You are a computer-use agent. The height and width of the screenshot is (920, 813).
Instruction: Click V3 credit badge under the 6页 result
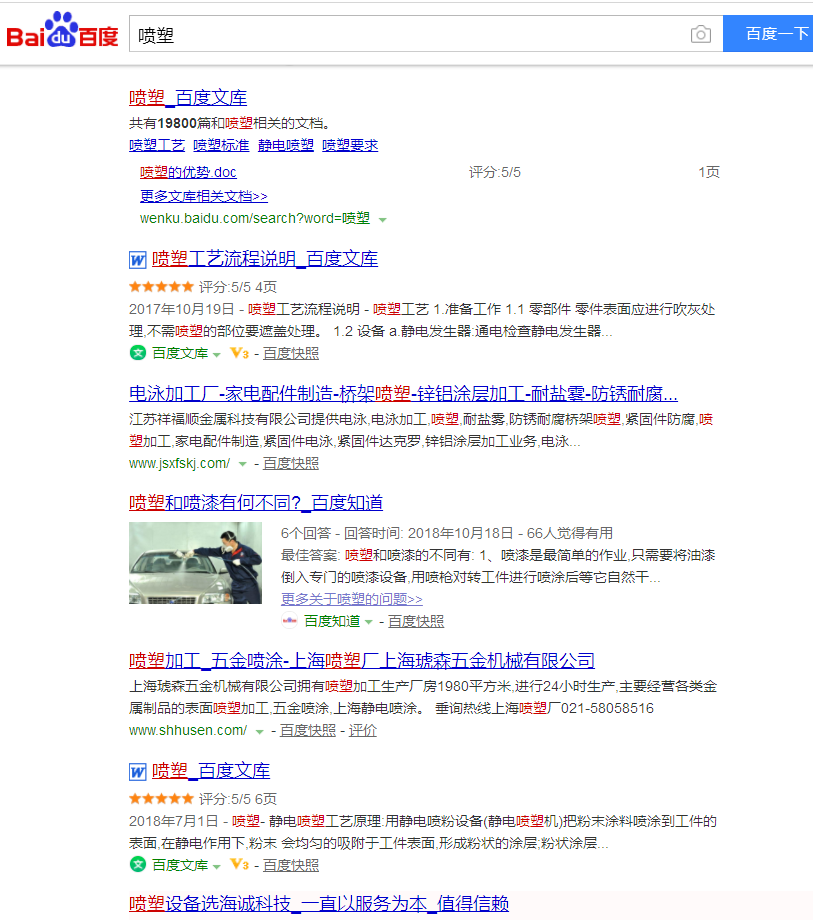click(239, 865)
